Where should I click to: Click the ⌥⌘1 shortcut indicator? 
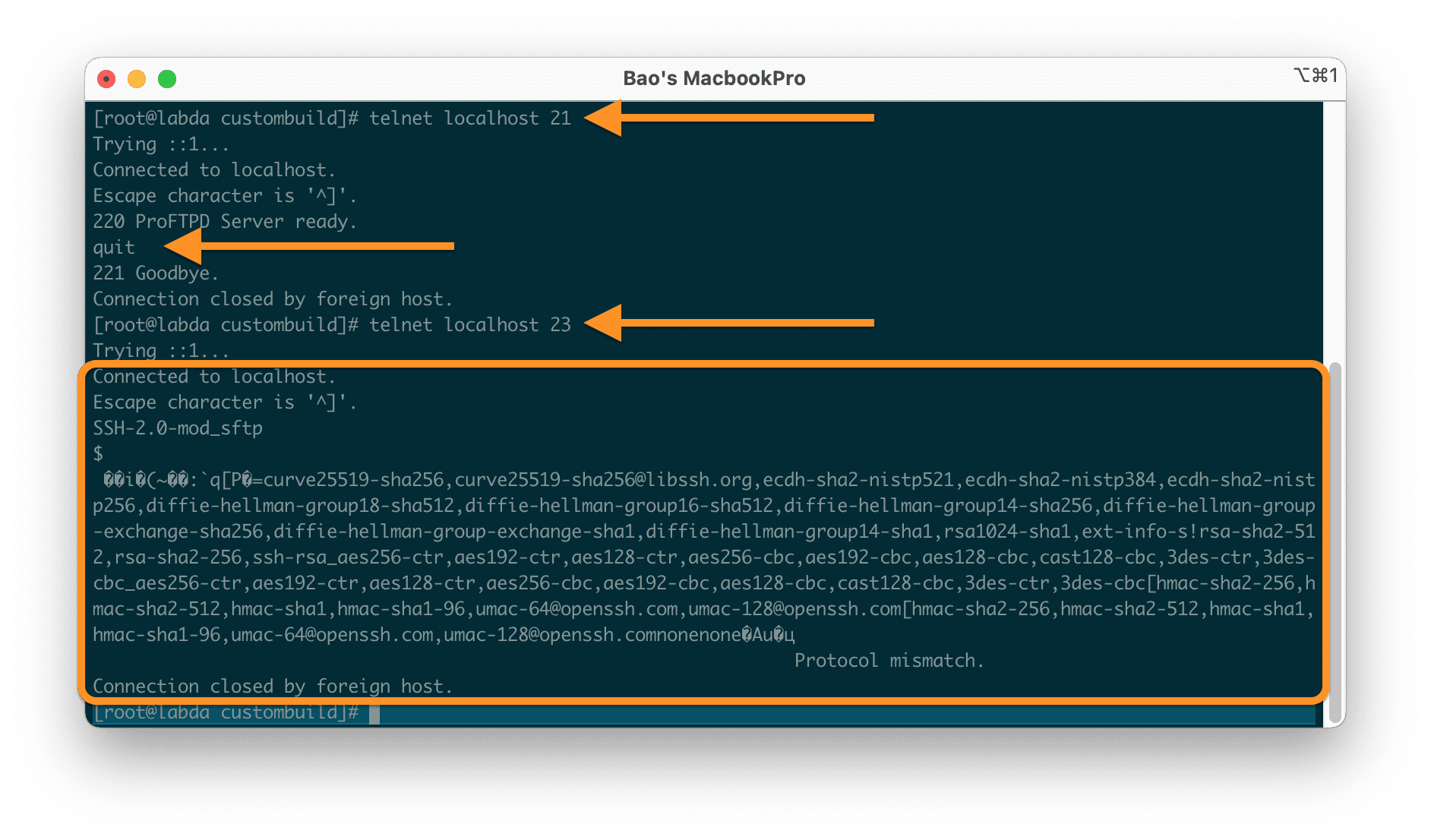point(1315,75)
